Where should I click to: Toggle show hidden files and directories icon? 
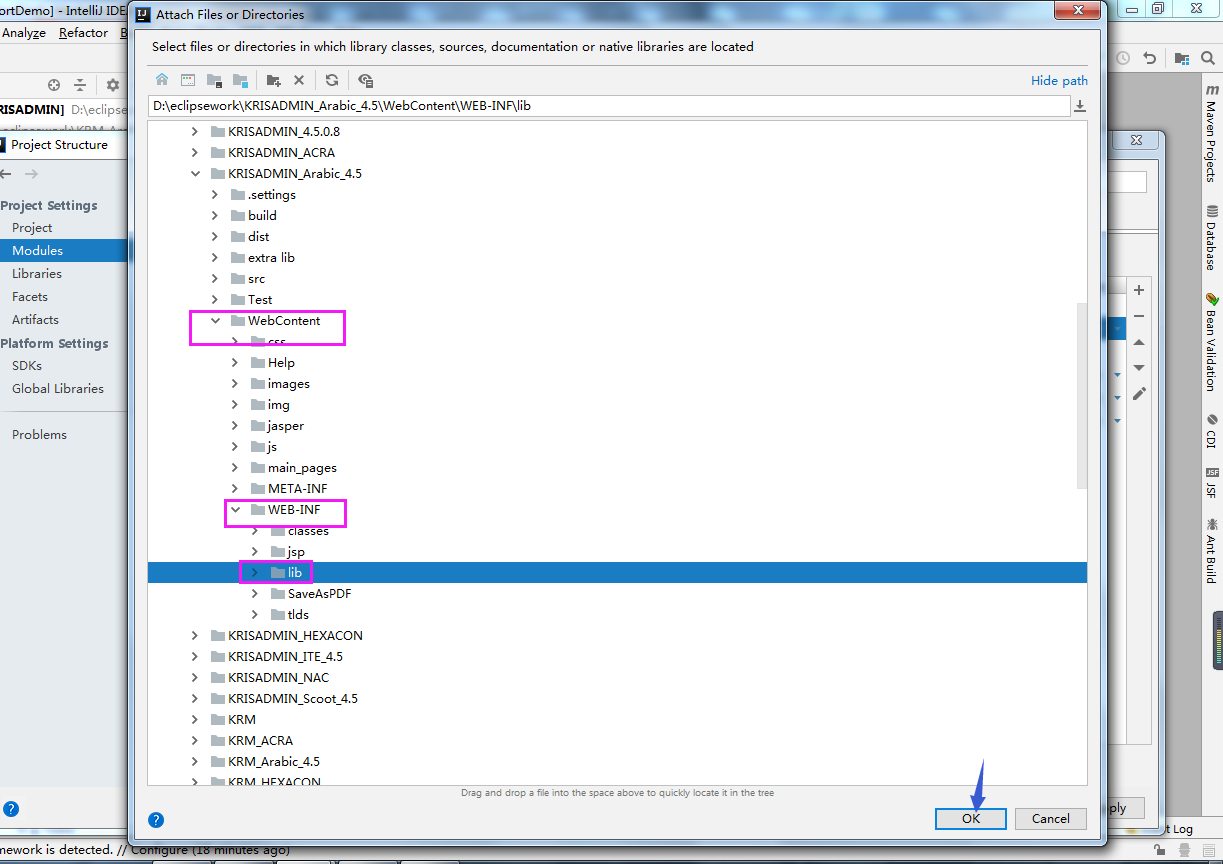(365, 80)
